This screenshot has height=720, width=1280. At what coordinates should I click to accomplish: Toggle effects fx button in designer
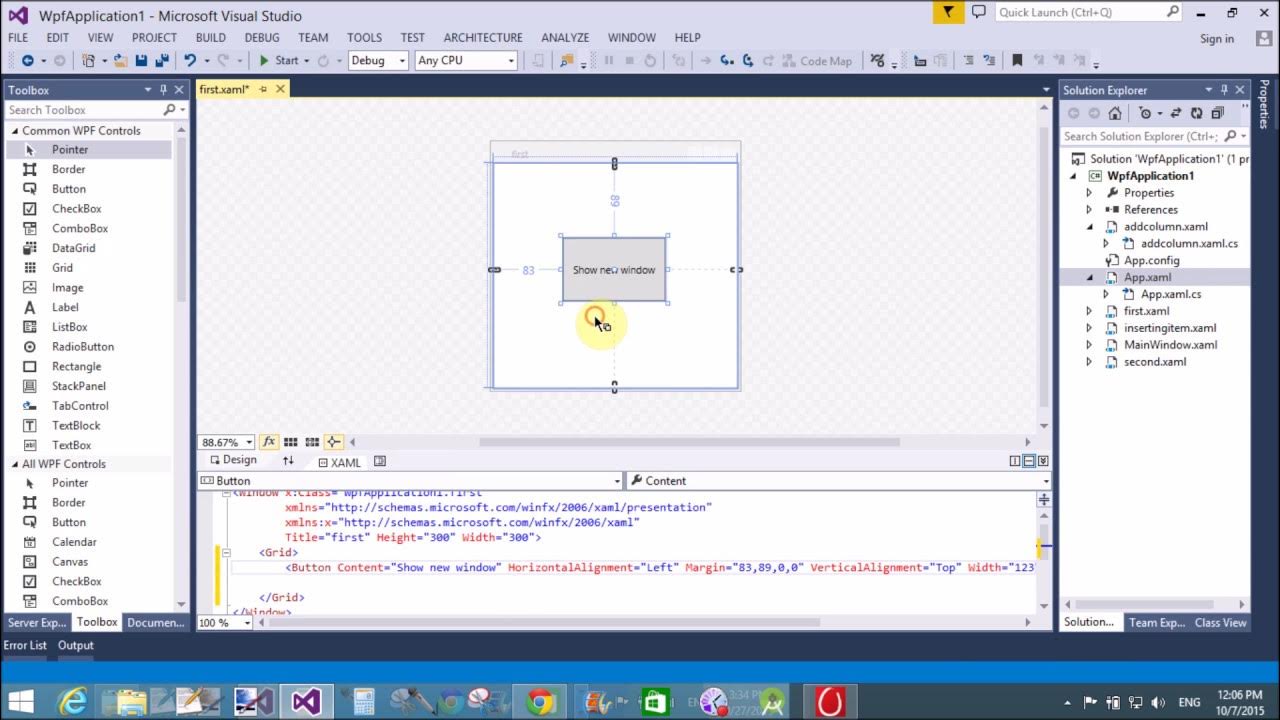pyautogui.click(x=269, y=442)
